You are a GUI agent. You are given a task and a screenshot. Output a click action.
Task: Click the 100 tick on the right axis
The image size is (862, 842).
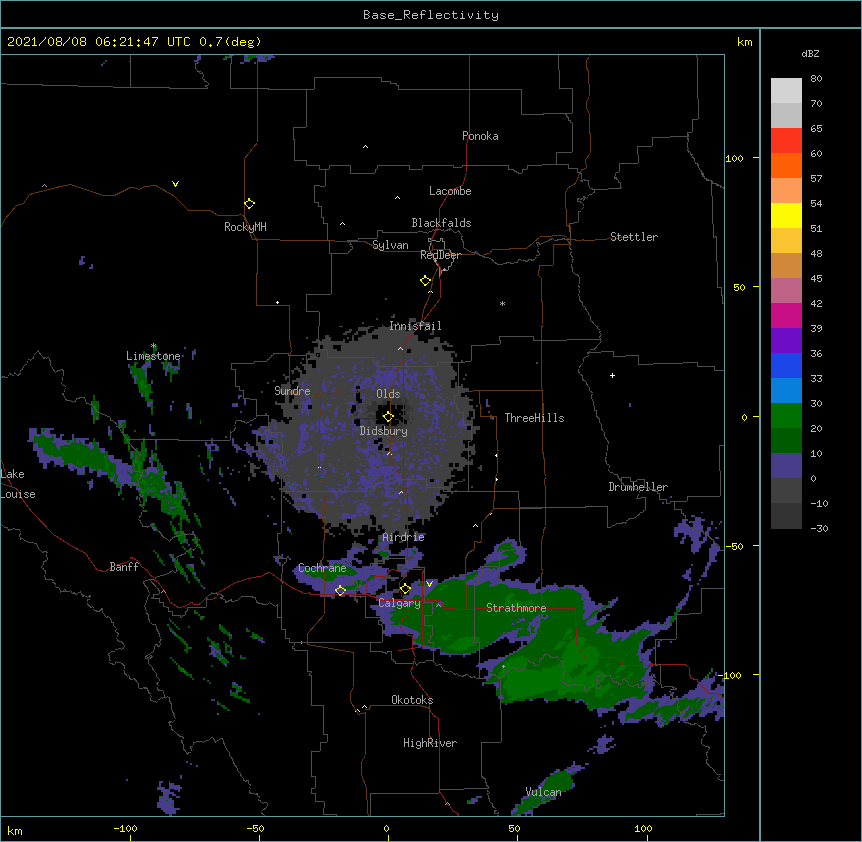pos(734,158)
